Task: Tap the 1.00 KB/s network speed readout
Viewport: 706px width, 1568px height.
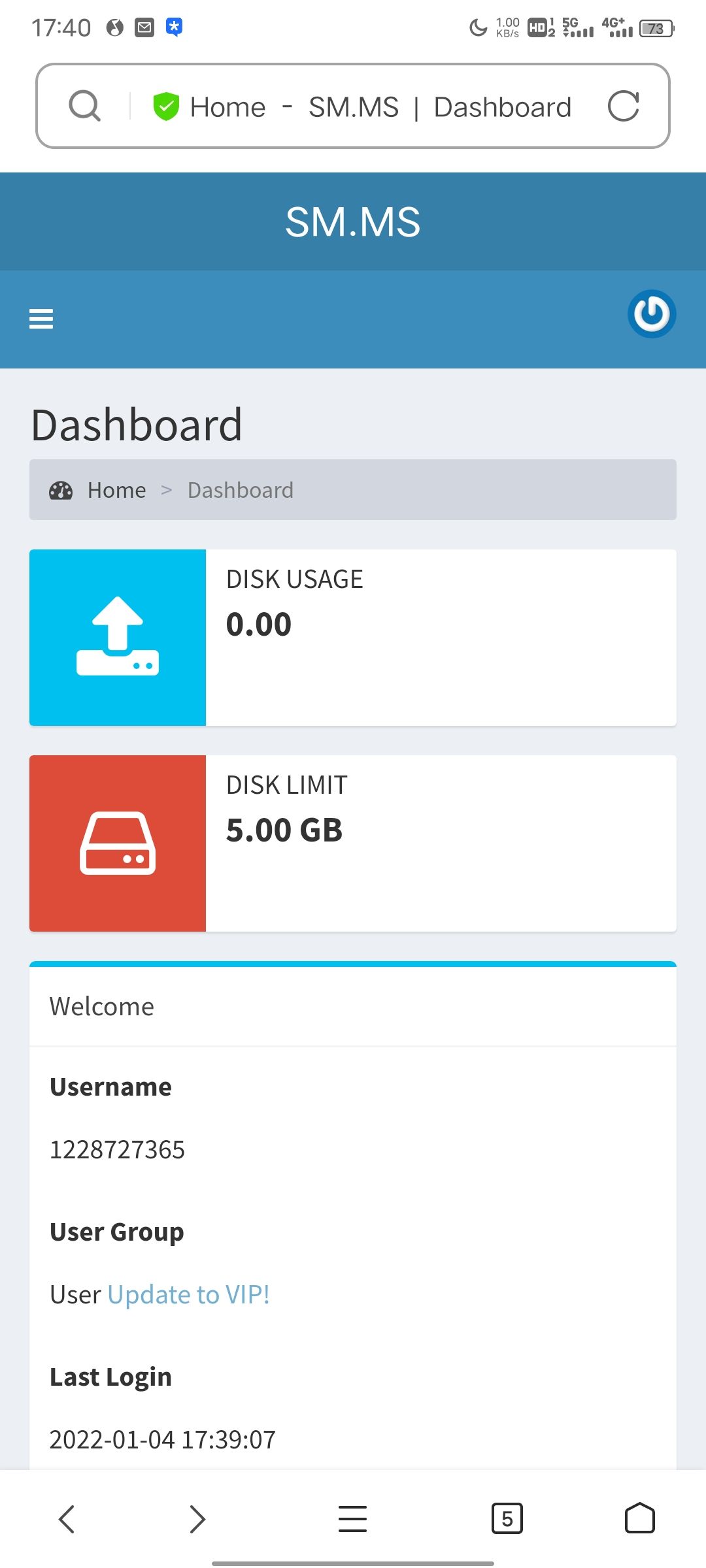Action: click(508, 27)
